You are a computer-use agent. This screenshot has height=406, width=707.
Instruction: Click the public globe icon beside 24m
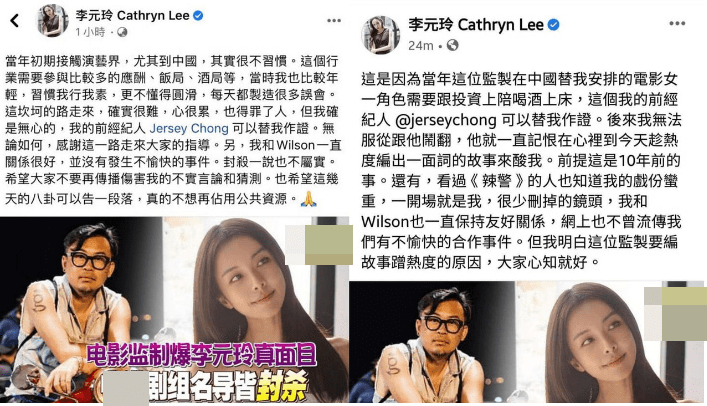tap(452, 45)
